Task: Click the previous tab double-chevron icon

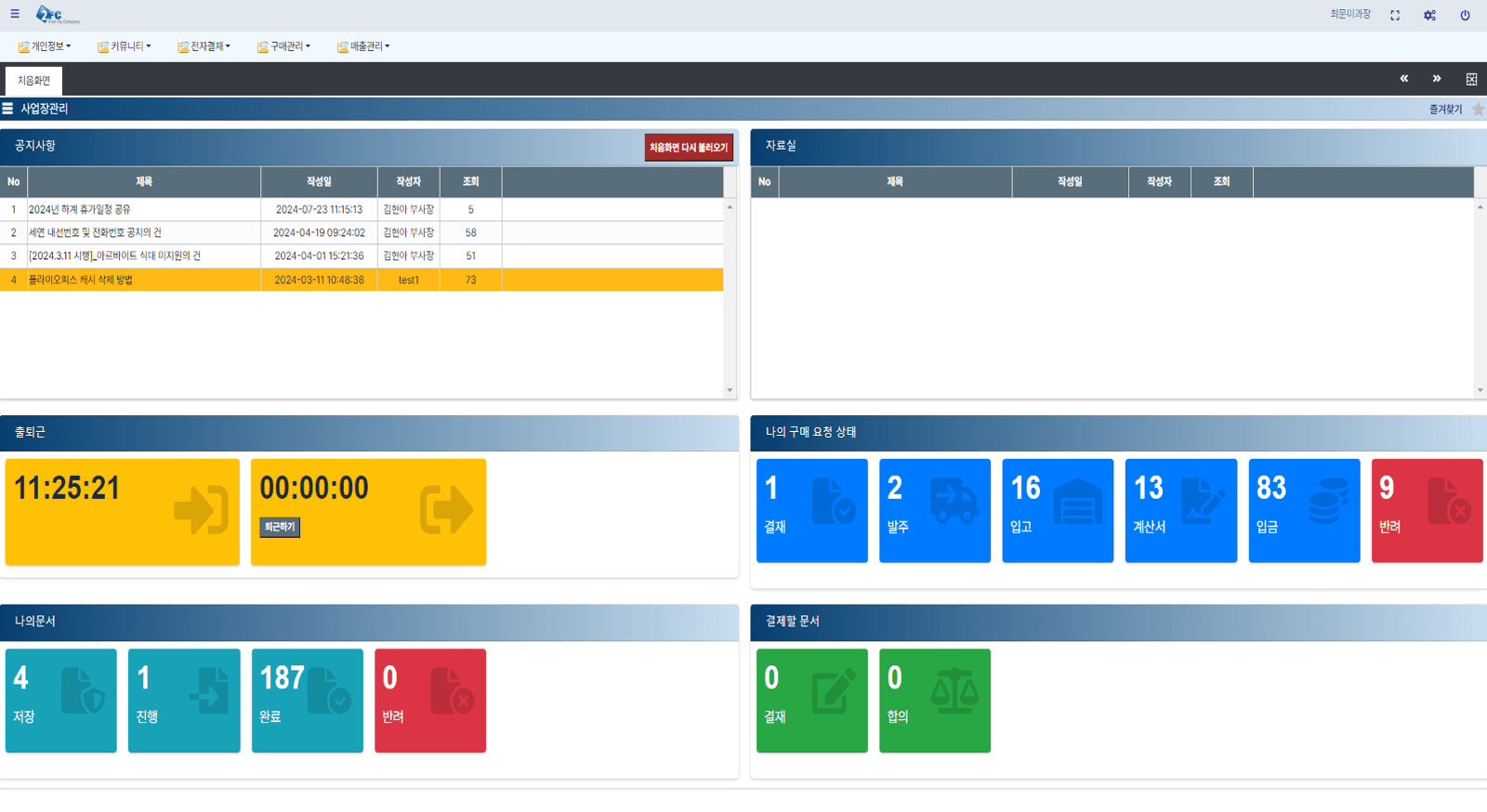Action: coord(1403,79)
